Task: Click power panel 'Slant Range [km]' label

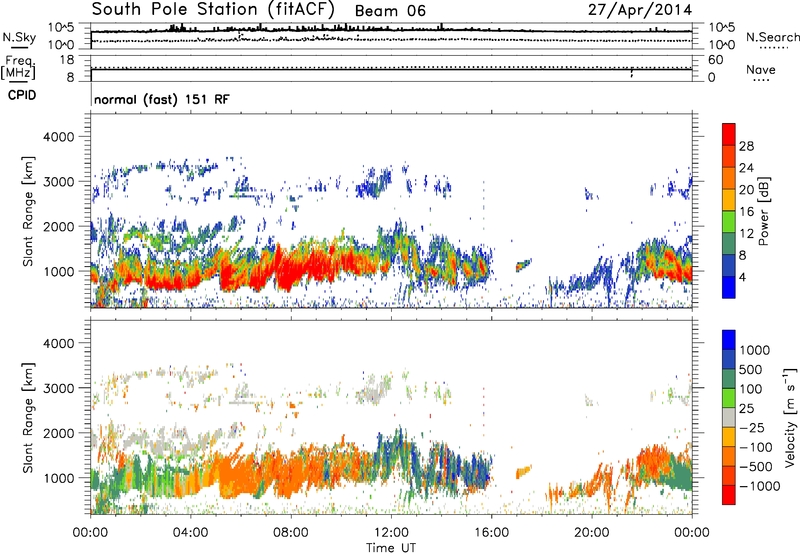Action: (x=28, y=211)
